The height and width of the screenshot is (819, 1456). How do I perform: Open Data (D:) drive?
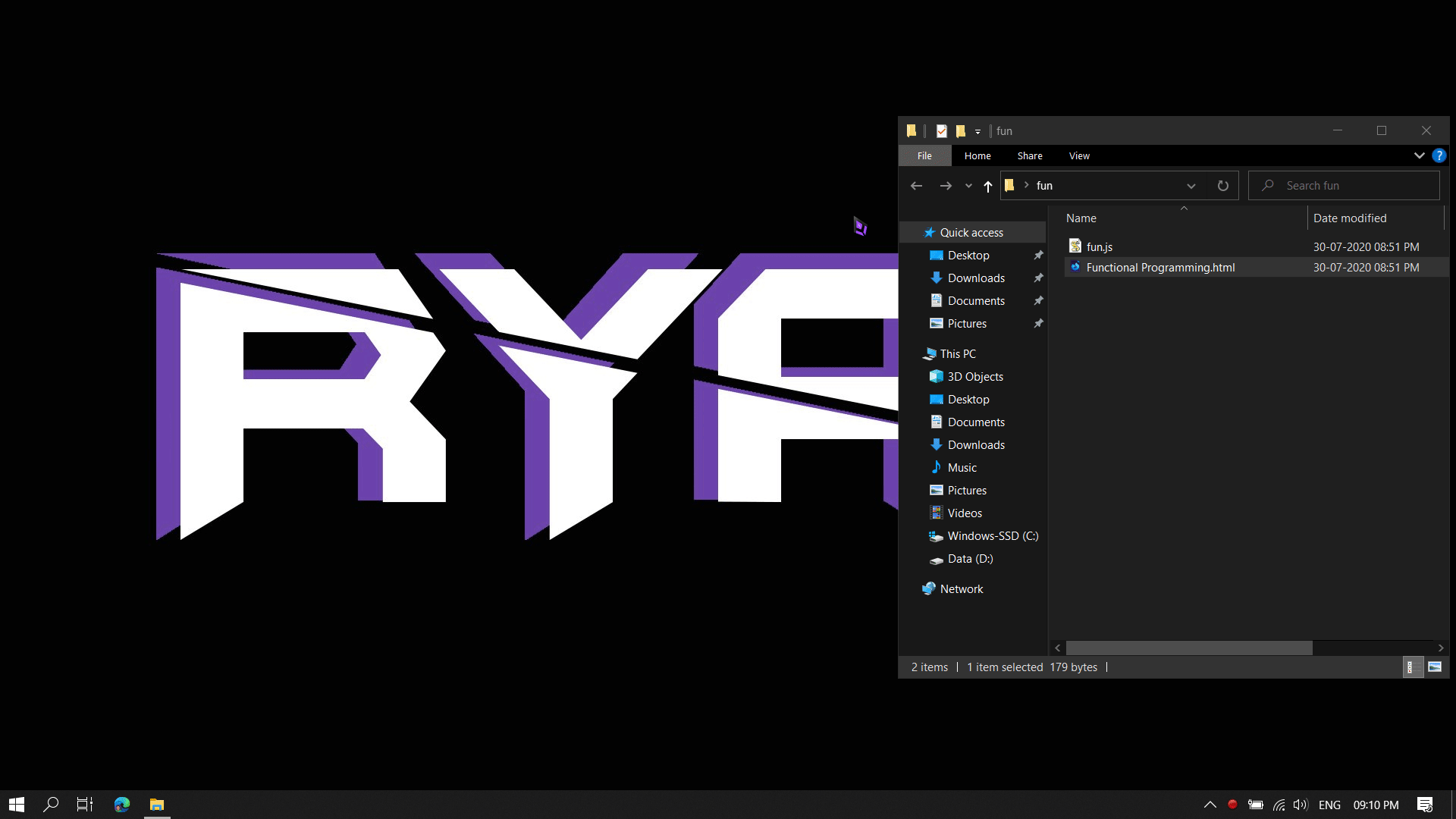click(x=970, y=559)
